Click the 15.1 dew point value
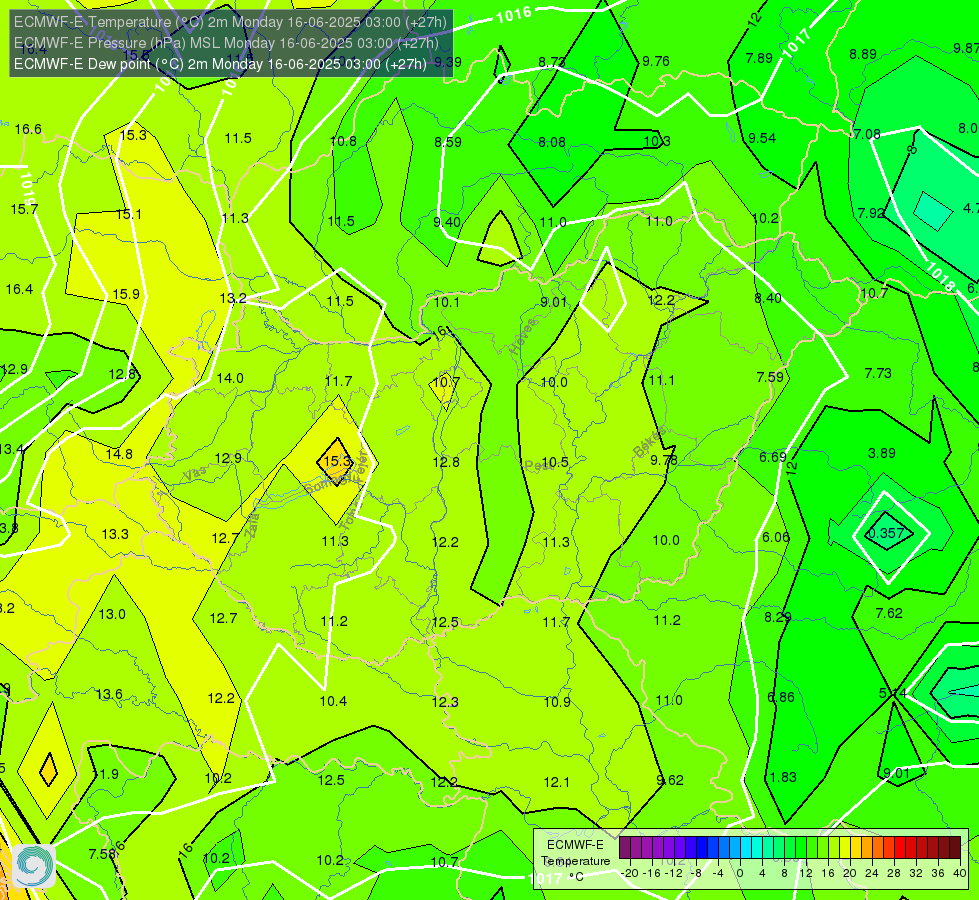979x900 pixels. coord(129,214)
